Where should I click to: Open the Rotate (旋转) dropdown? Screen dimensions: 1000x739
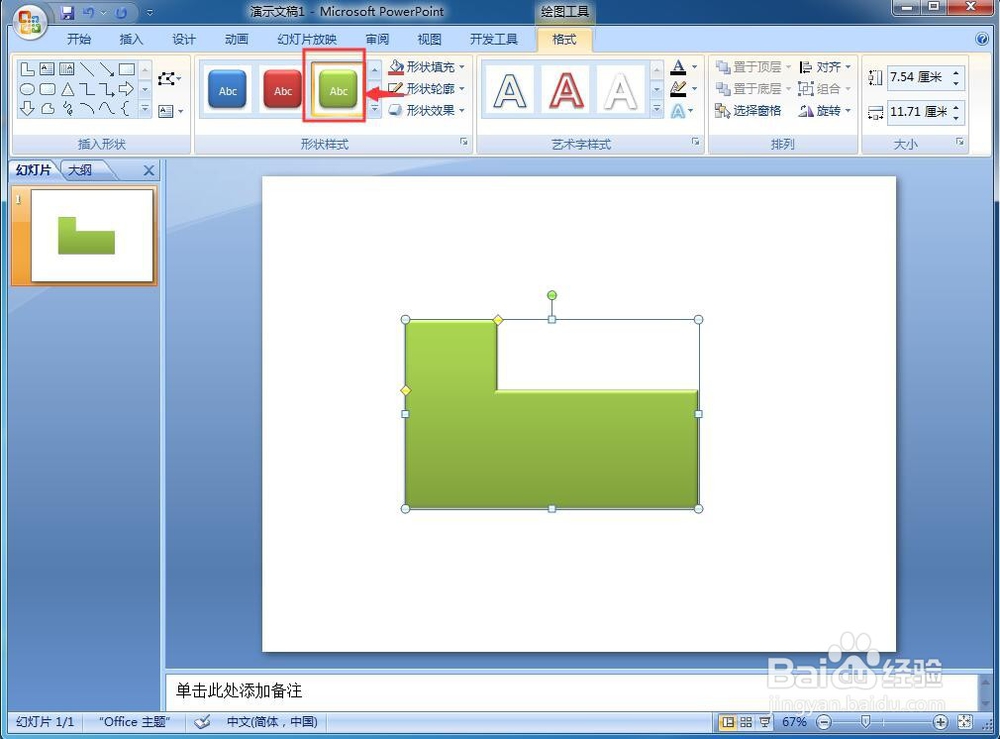(825, 111)
